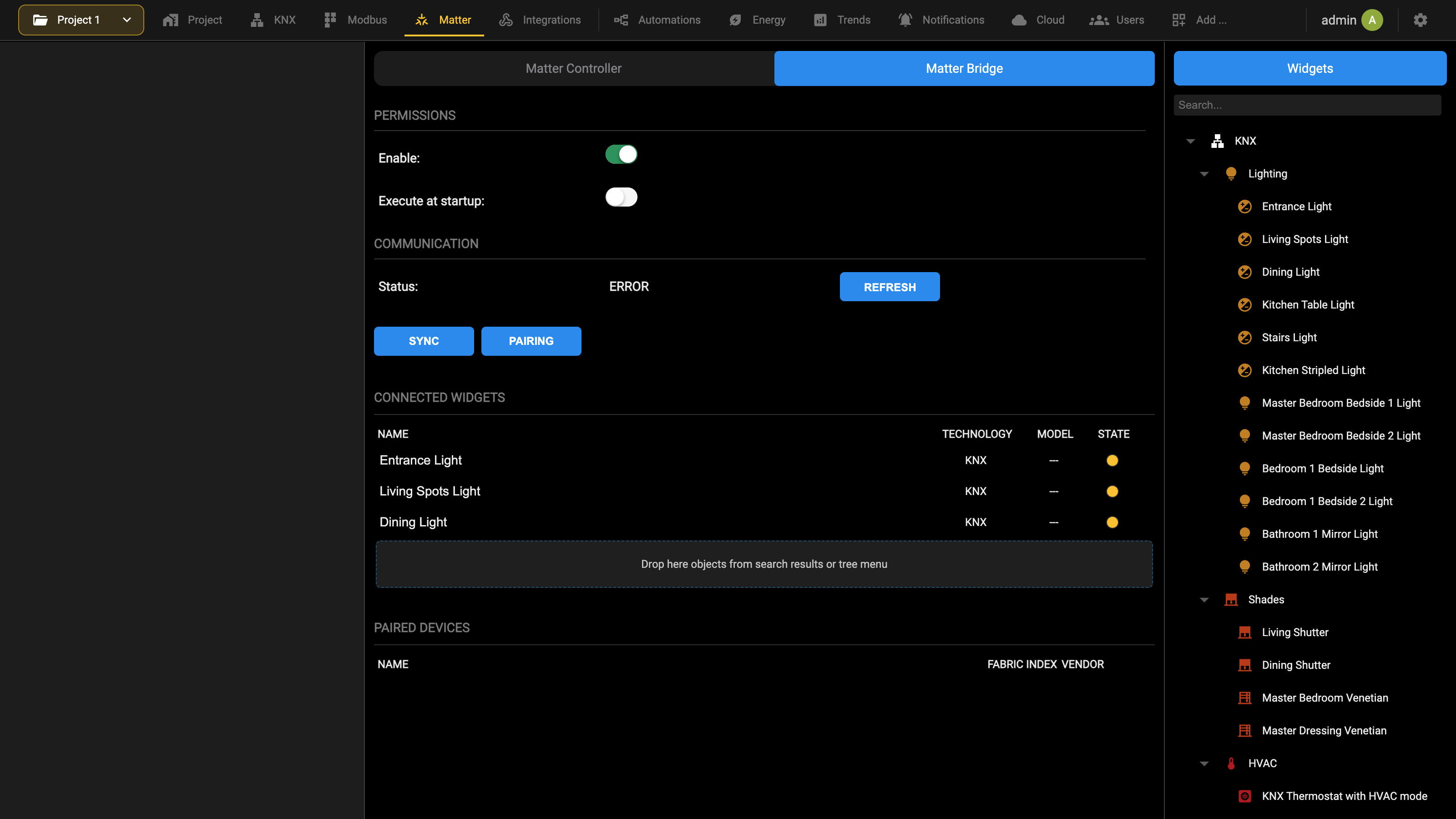The image size is (1456, 819).
Task: Collapse the Lighting tree group
Action: pos(1204,174)
